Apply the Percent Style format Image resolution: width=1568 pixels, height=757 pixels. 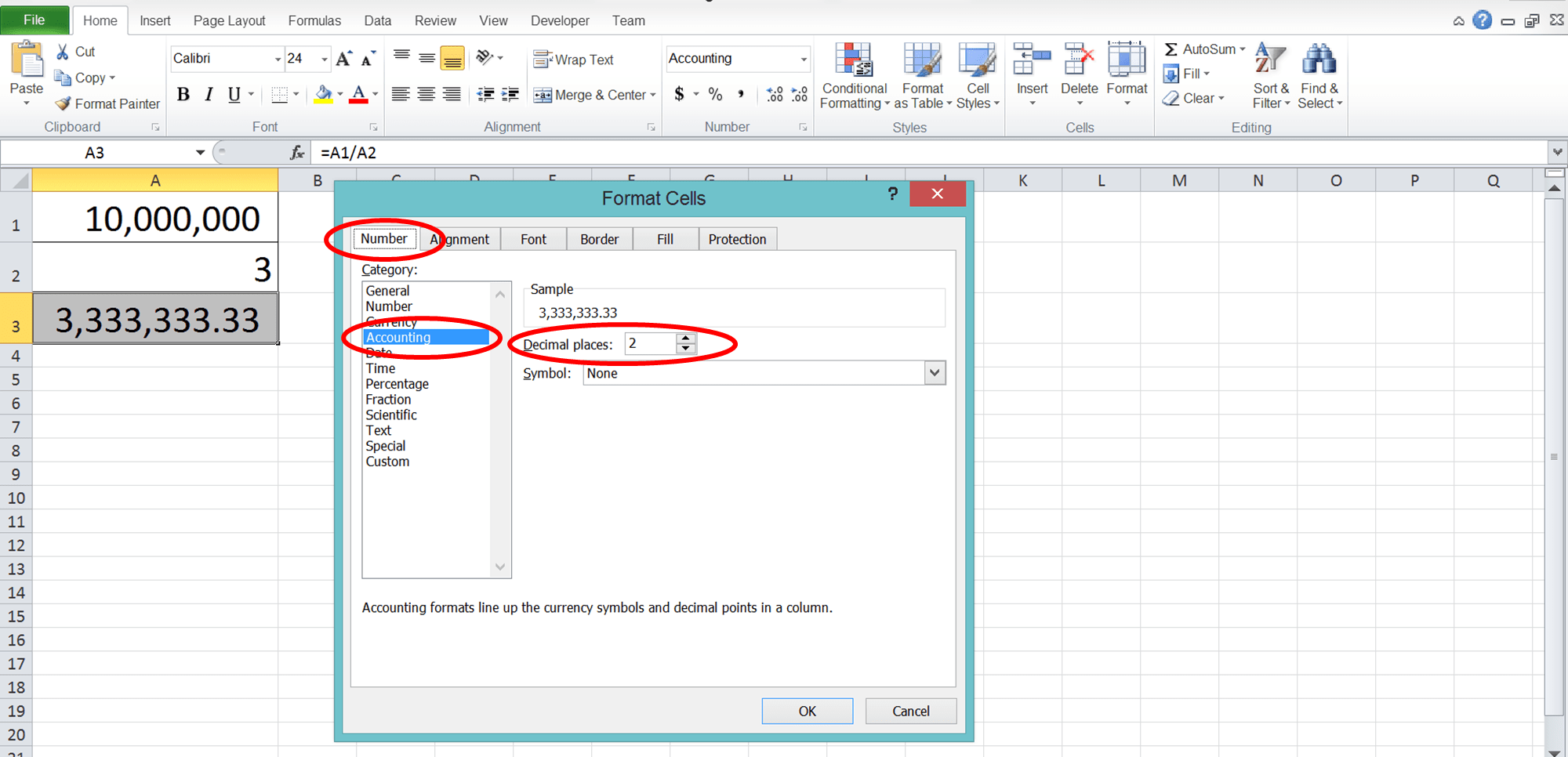[x=714, y=94]
